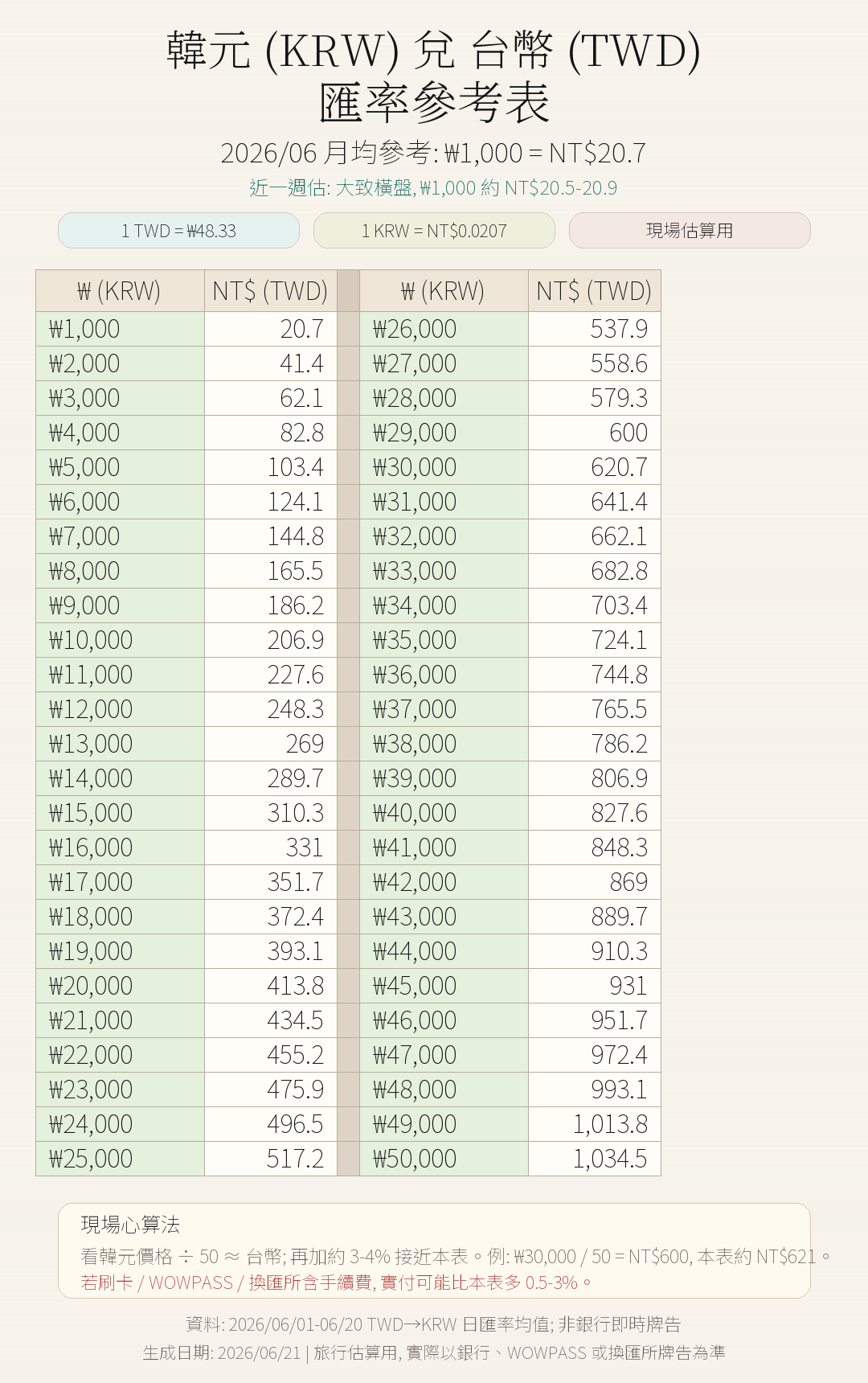Viewport: 868px width, 1383px height.
Task: Click the '475.9' value cell
Action: tap(270, 1090)
